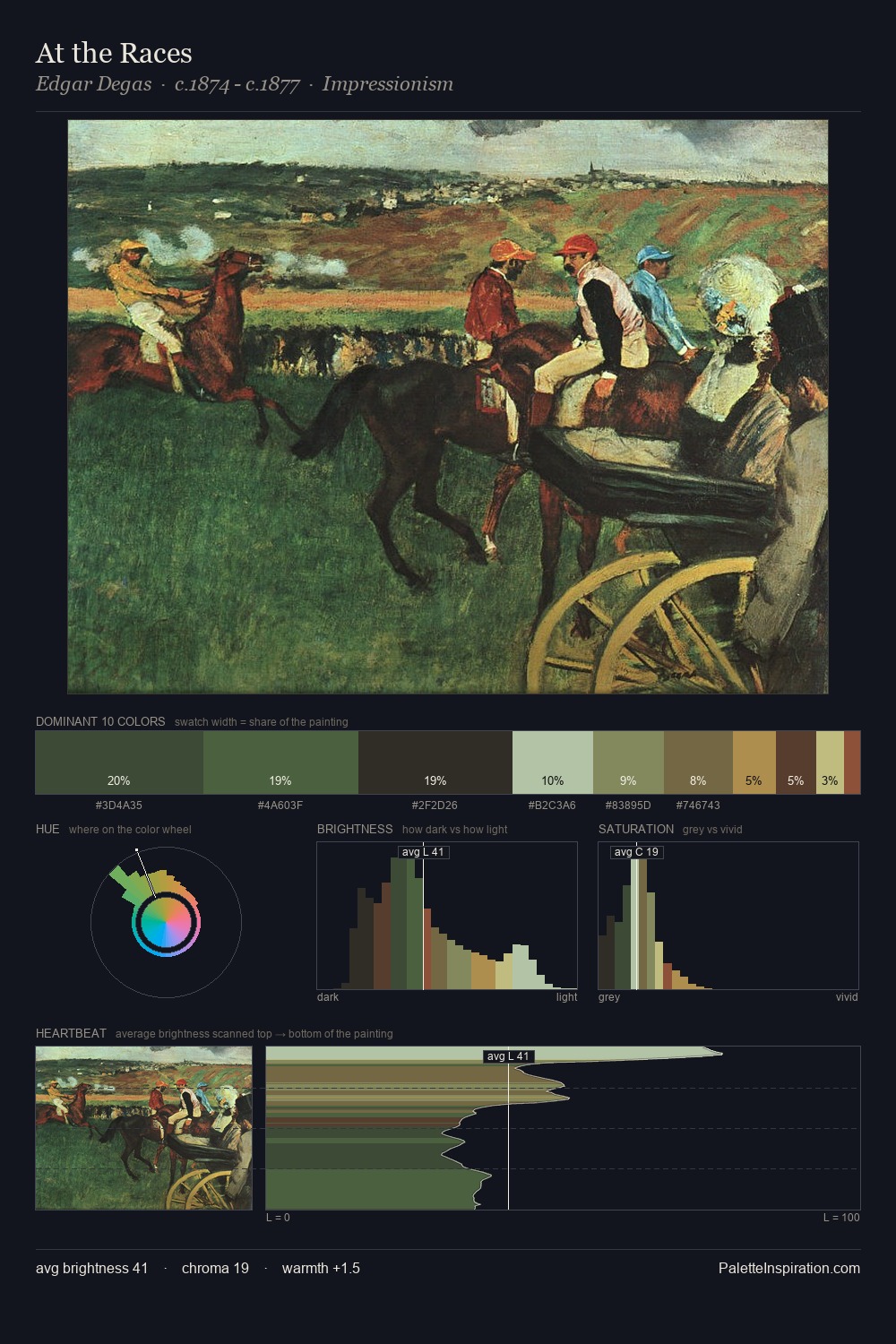This screenshot has height=1344, width=896.
Task: Click the brightness histogram chart
Action: pos(447,916)
